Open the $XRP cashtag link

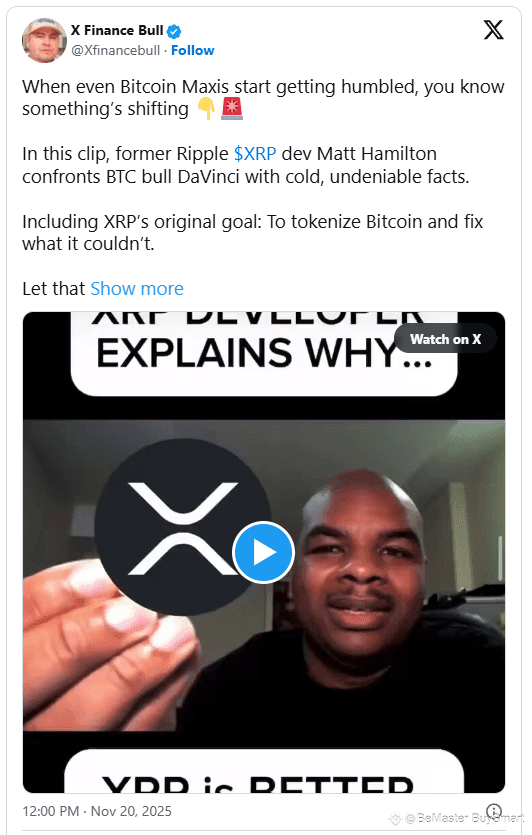tap(255, 154)
